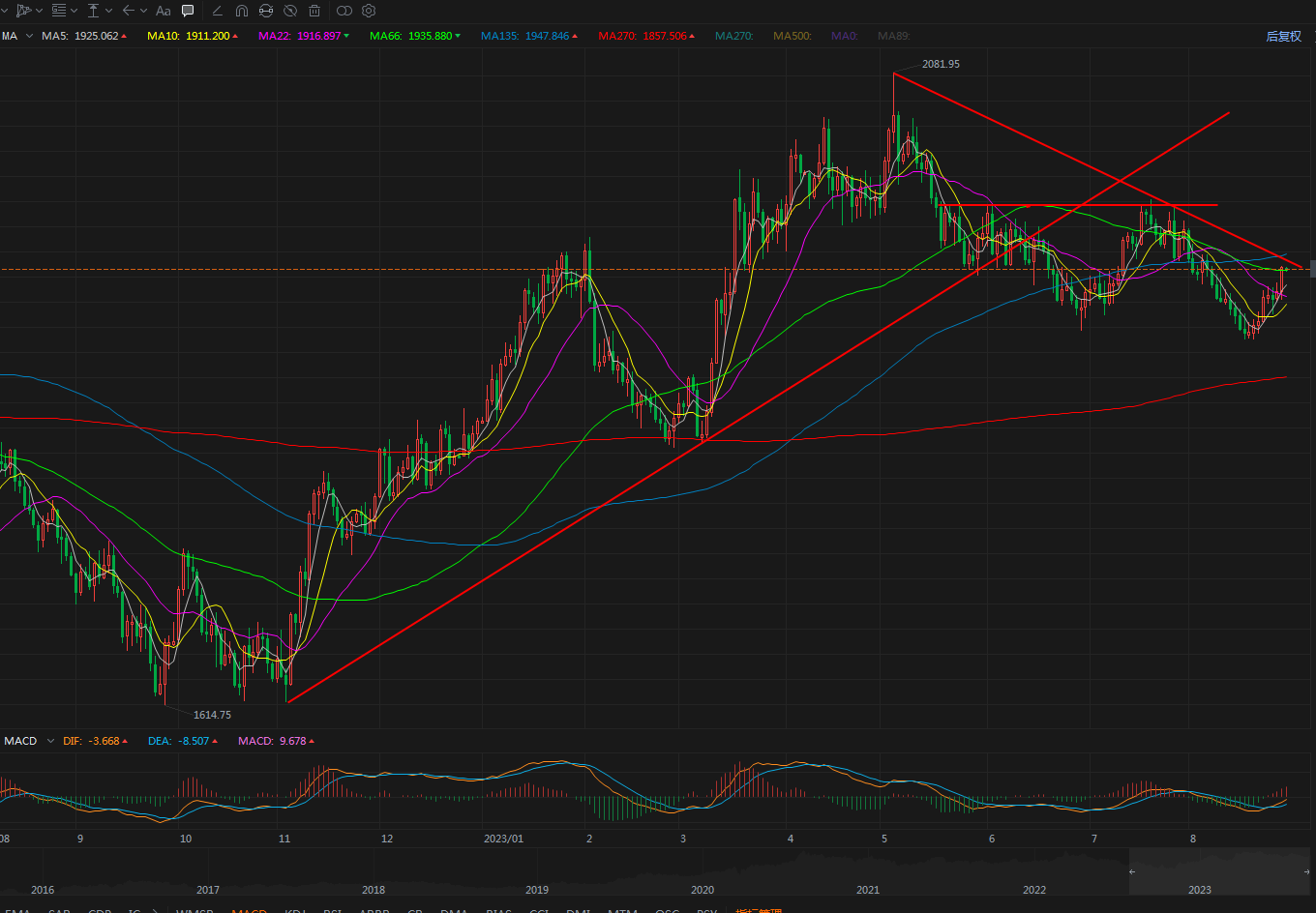
Task: Toggle the link/lock drawings icon
Action: pos(266,11)
